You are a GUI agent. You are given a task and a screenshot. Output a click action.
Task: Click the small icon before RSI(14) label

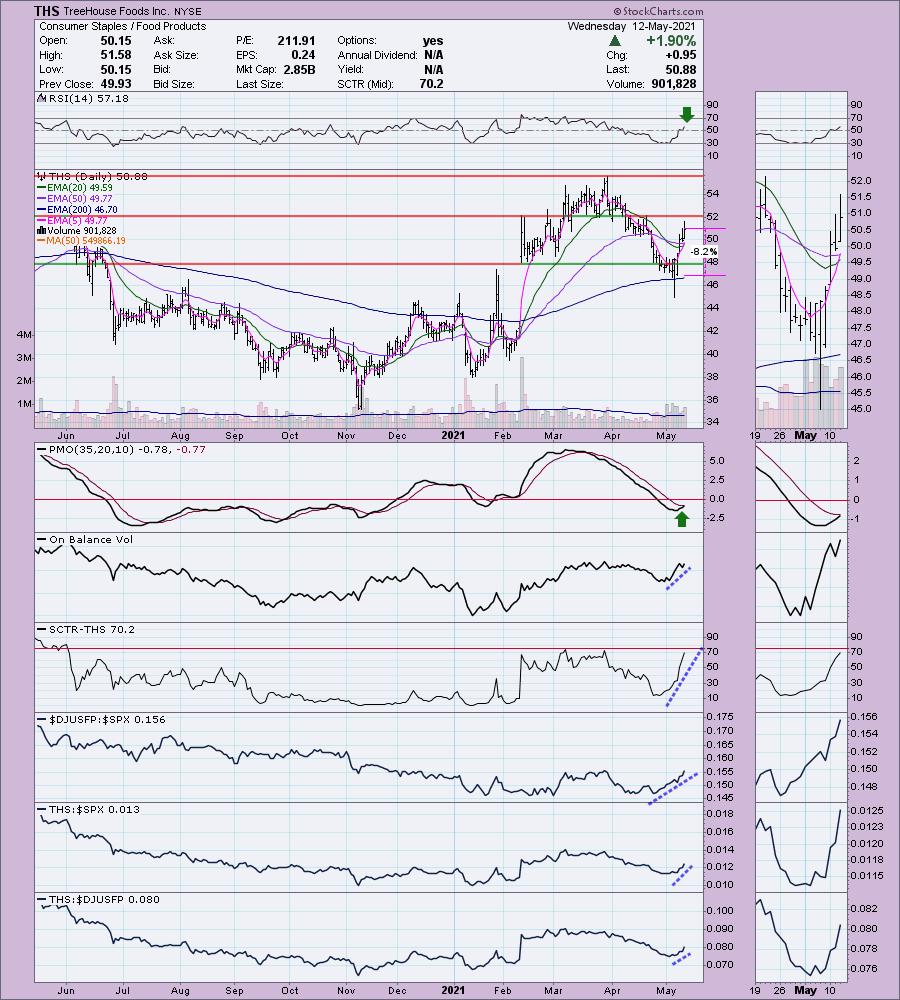41,98
